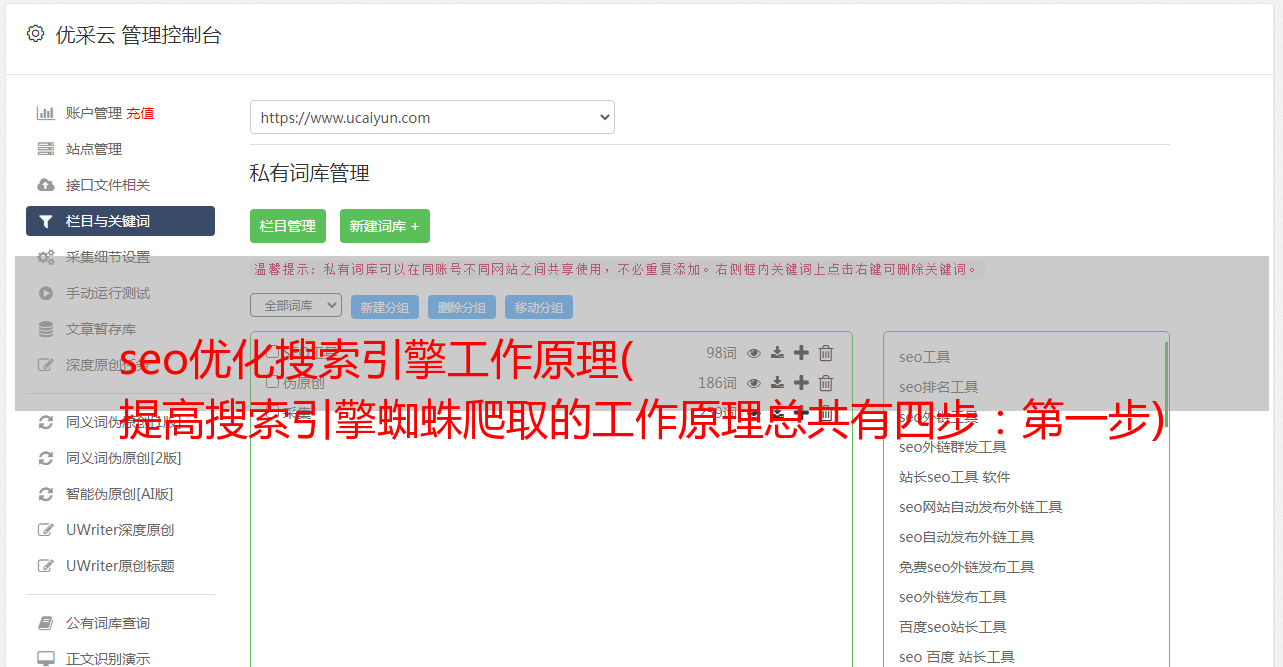Click the edit icon beside UWriter深度原创
Image resolution: width=1283 pixels, height=667 pixels.
coord(45,530)
